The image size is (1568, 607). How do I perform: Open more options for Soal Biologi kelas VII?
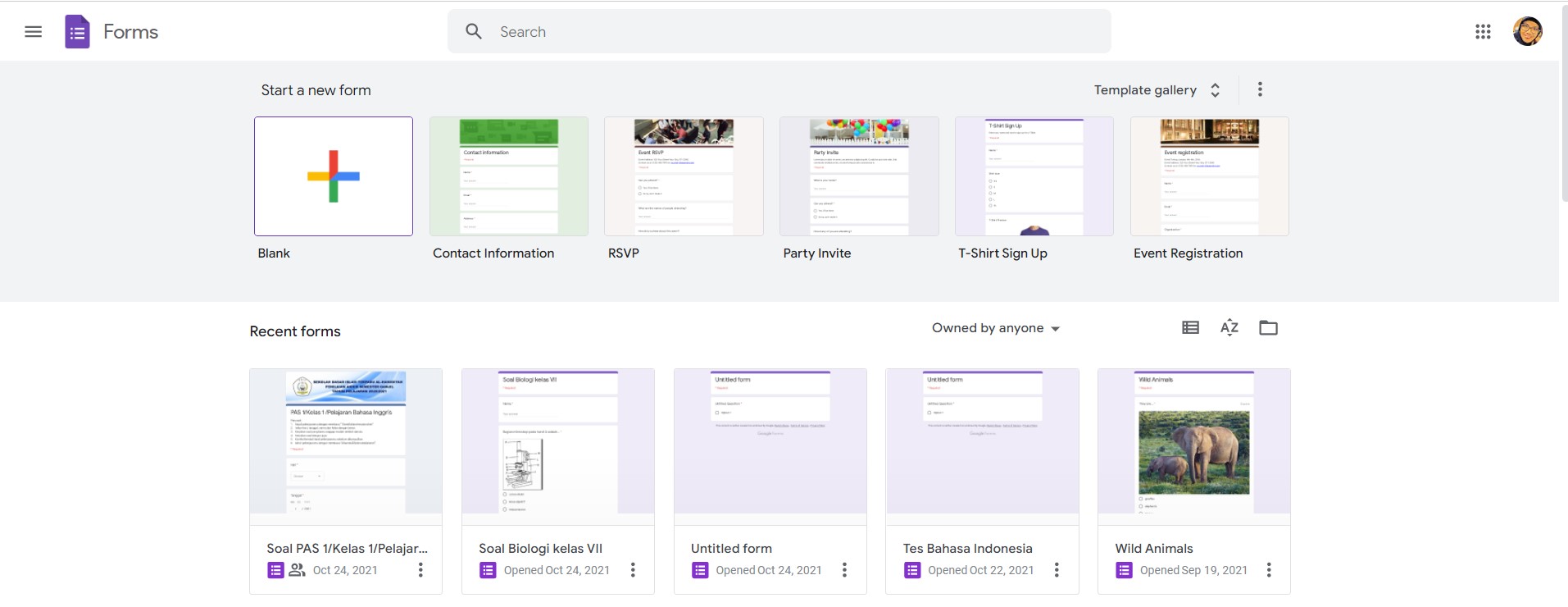pyautogui.click(x=632, y=570)
